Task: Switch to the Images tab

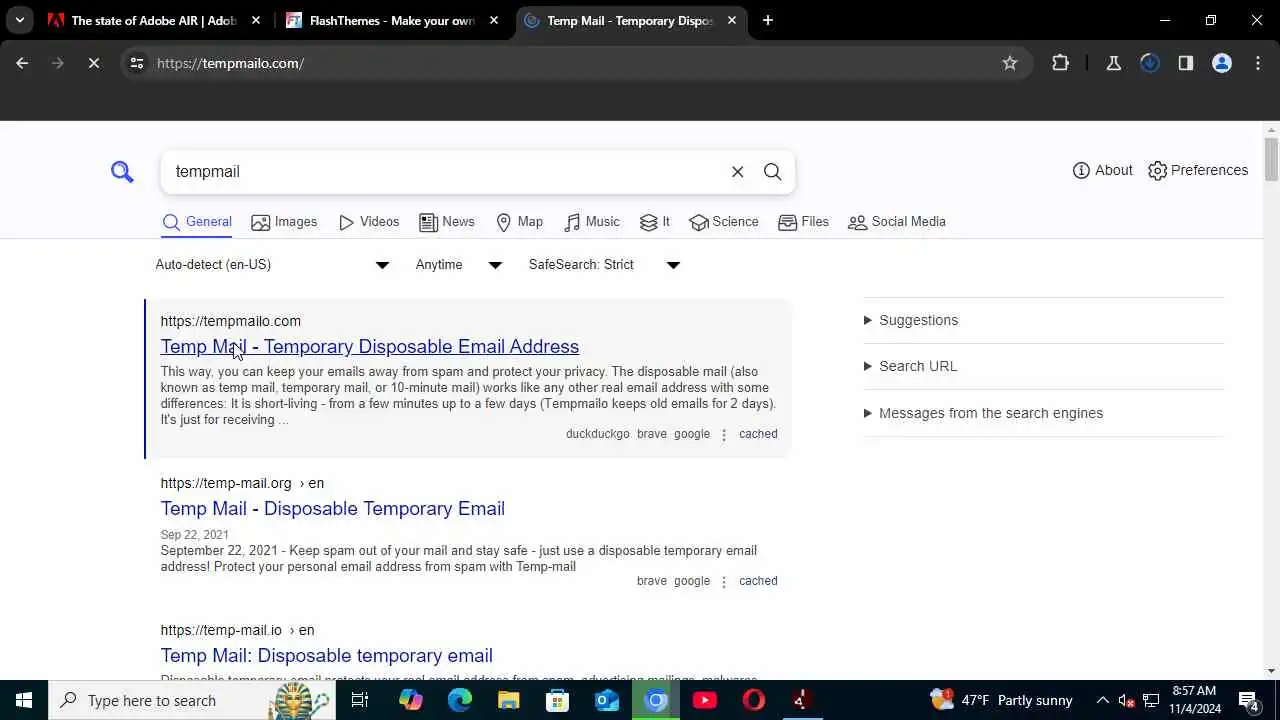Action: pos(284,222)
